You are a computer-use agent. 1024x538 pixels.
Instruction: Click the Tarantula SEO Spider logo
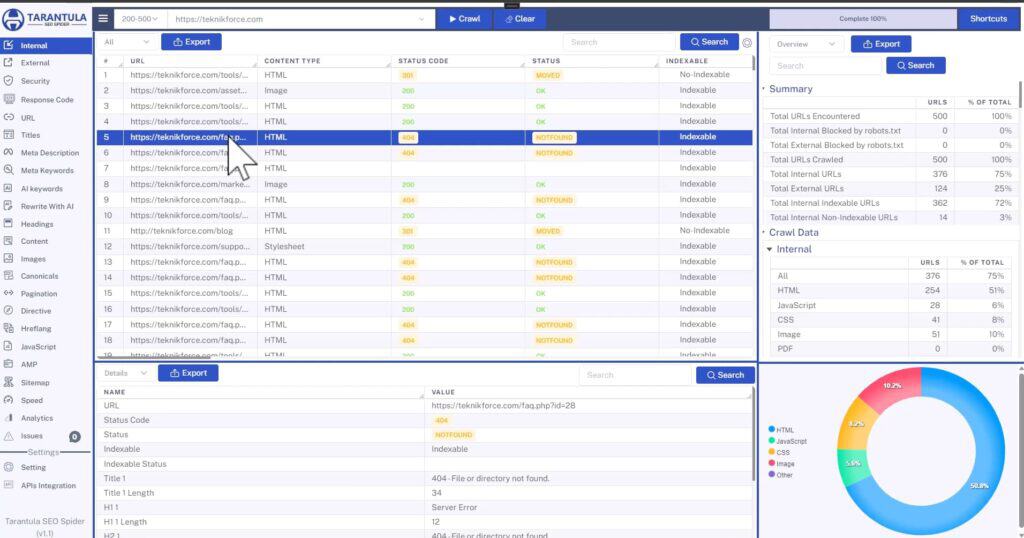tap(45, 19)
